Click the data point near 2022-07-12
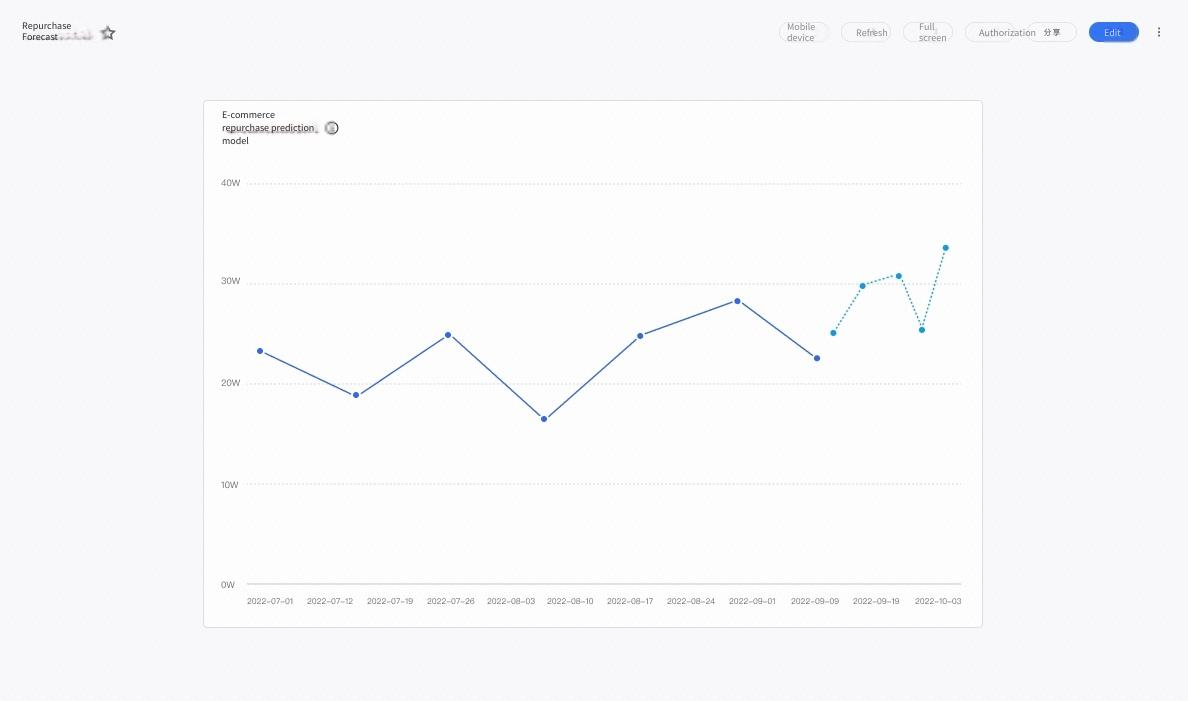Image resolution: width=1188 pixels, height=701 pixels. tap(356, 395)
